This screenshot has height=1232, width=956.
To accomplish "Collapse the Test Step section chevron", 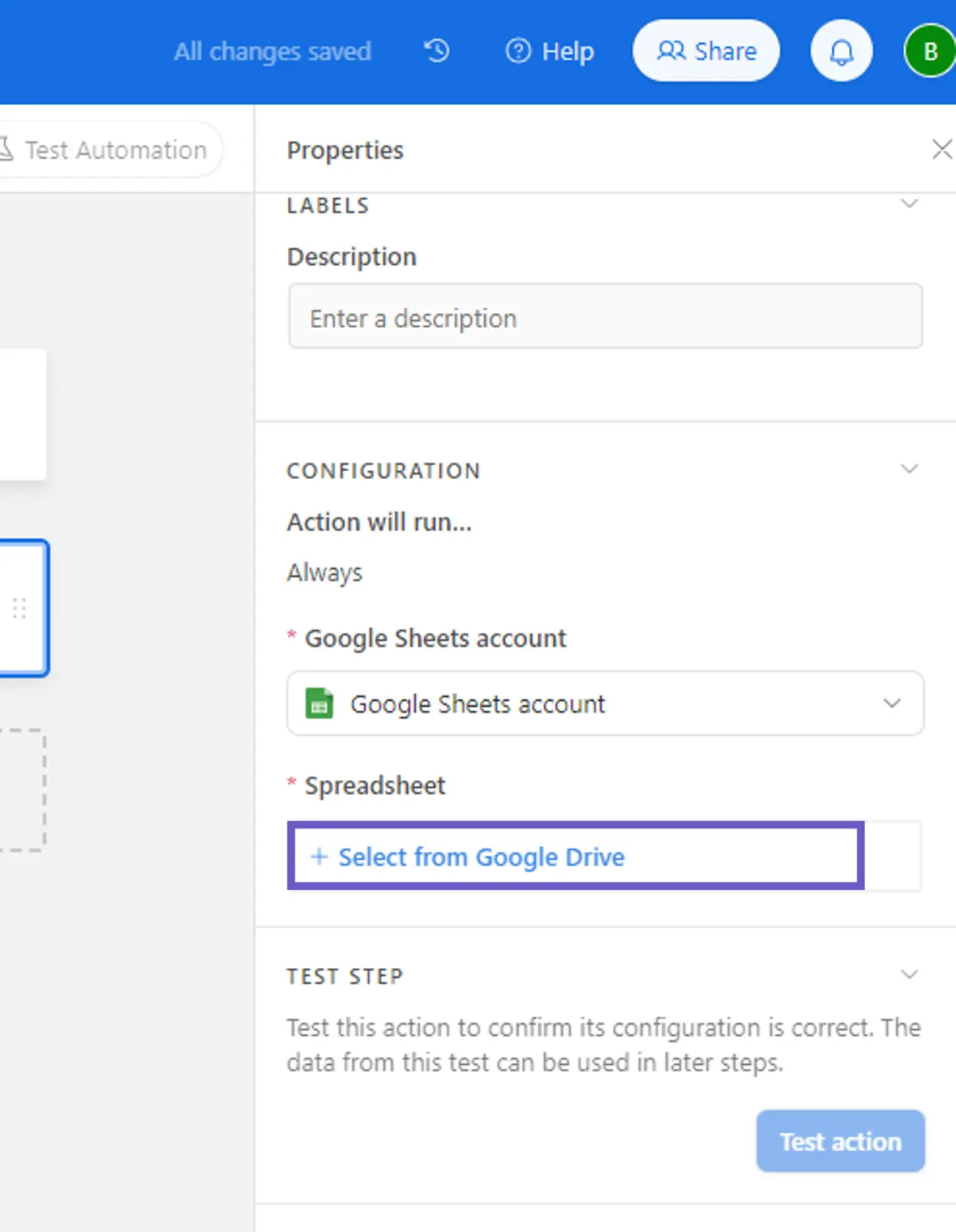I will (x=909, y=975).
